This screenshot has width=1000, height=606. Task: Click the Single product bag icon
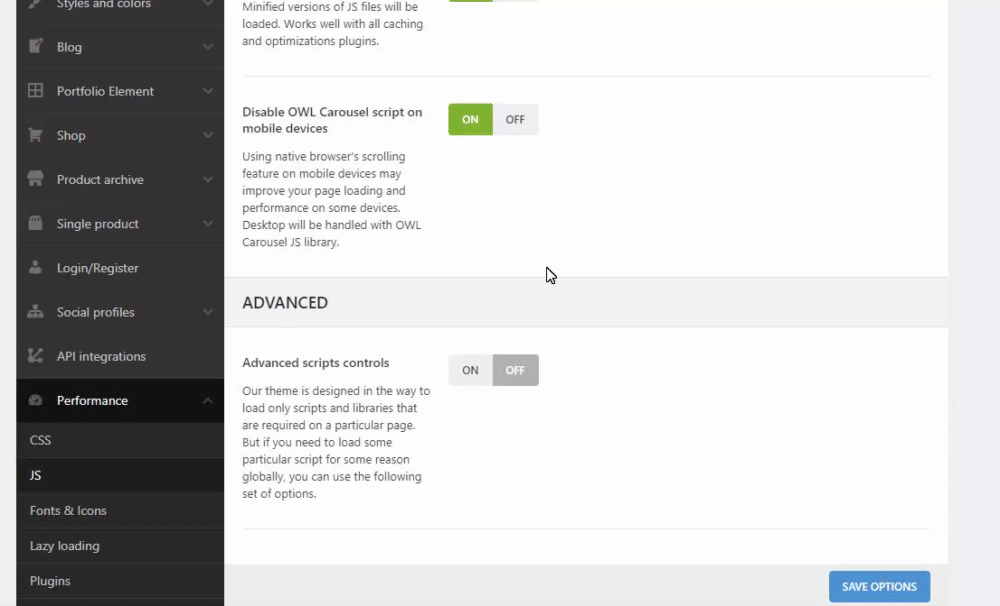(x=36, y=224)
